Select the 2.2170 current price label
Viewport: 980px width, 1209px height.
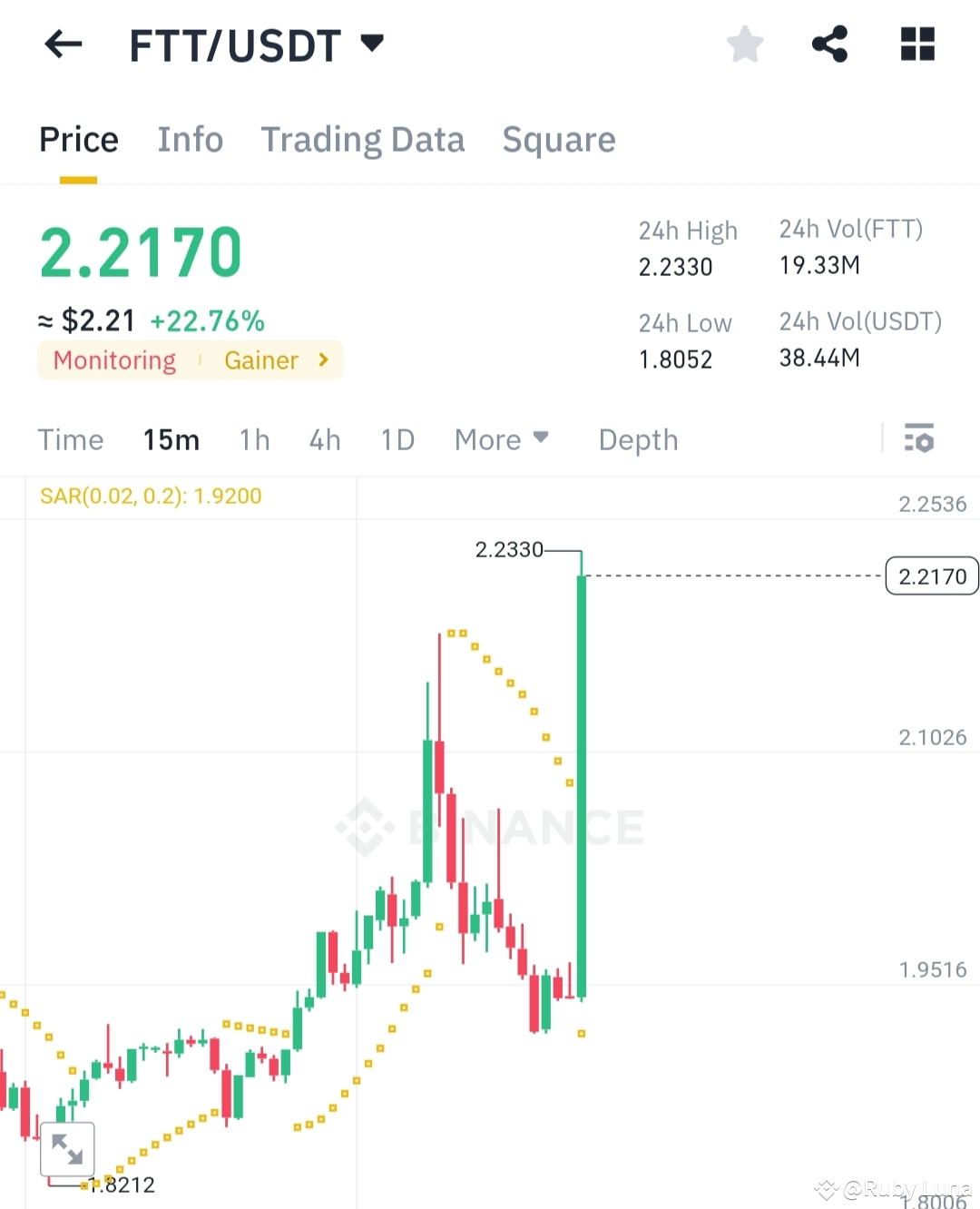931,575
